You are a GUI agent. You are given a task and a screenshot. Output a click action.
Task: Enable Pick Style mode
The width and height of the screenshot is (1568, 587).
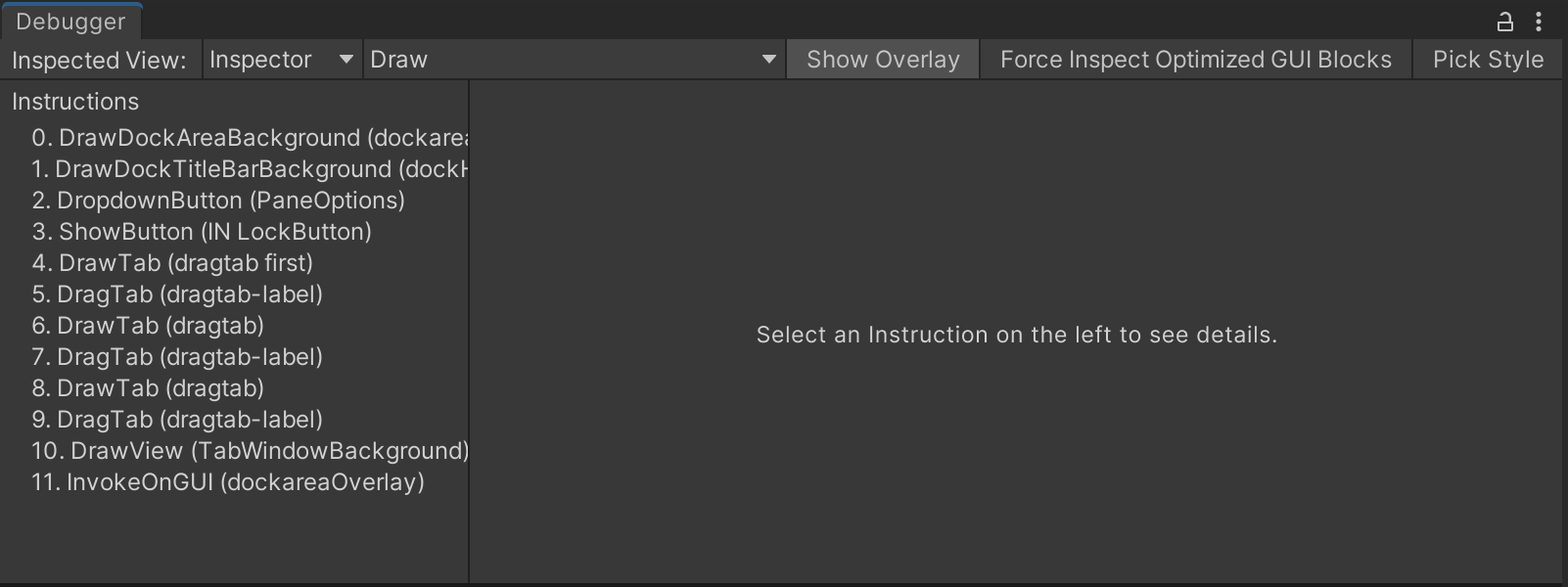(1488, 60)
